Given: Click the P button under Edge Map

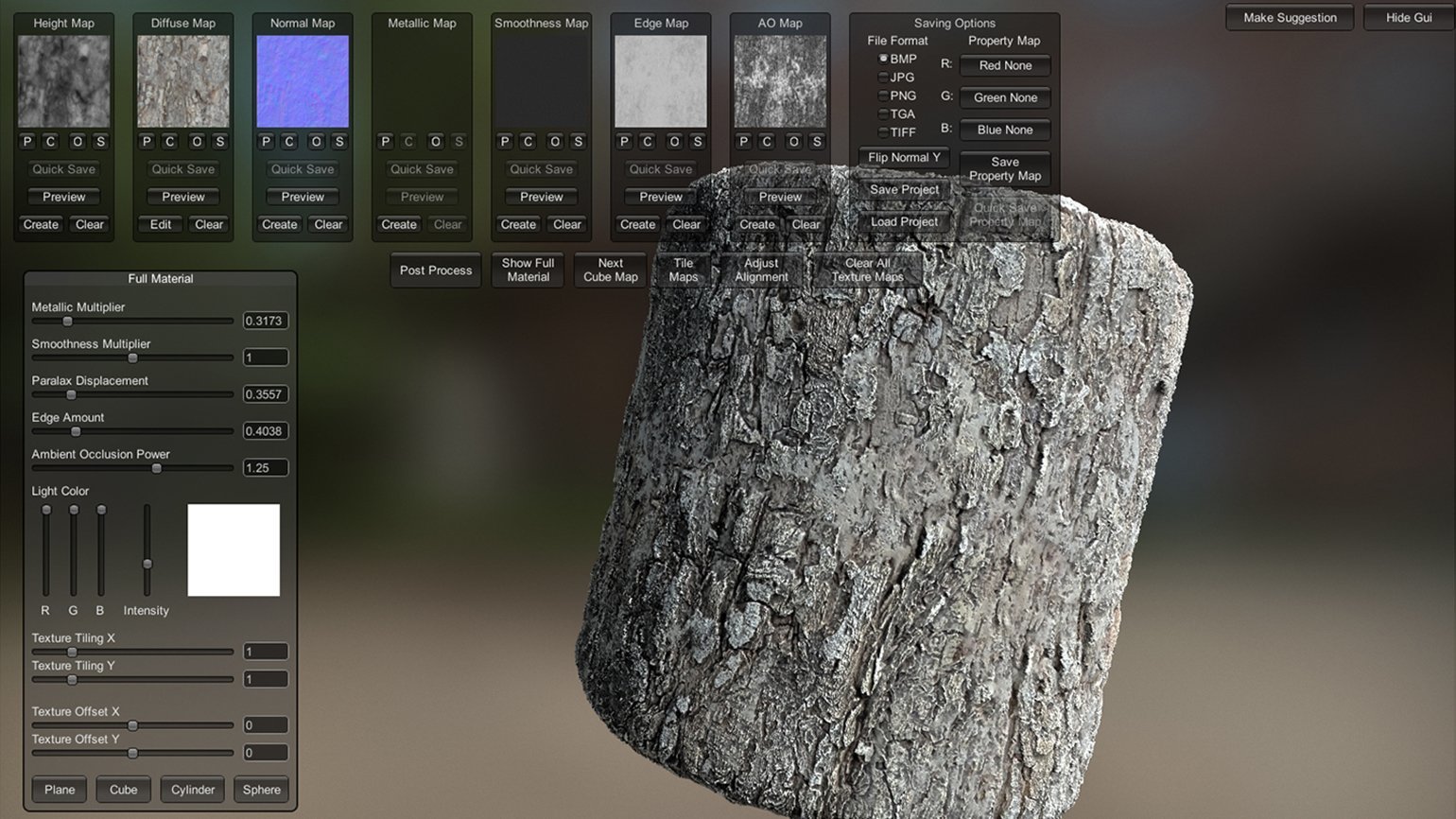Looking at the screenshot, I should click(624, 142).
